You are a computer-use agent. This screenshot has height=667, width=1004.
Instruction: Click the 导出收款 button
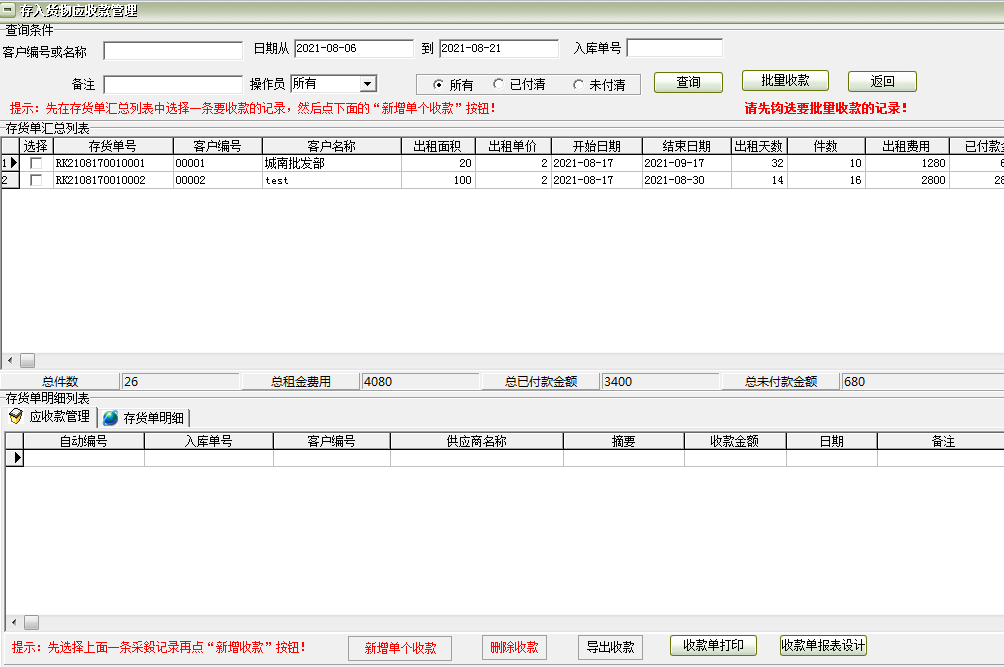(x=610, y=647)
